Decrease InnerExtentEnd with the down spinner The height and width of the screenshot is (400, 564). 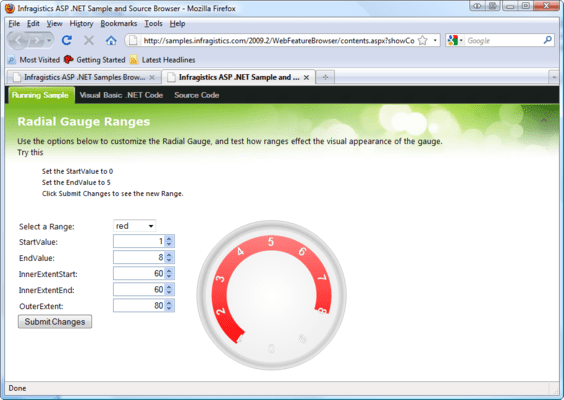point(169,292)
